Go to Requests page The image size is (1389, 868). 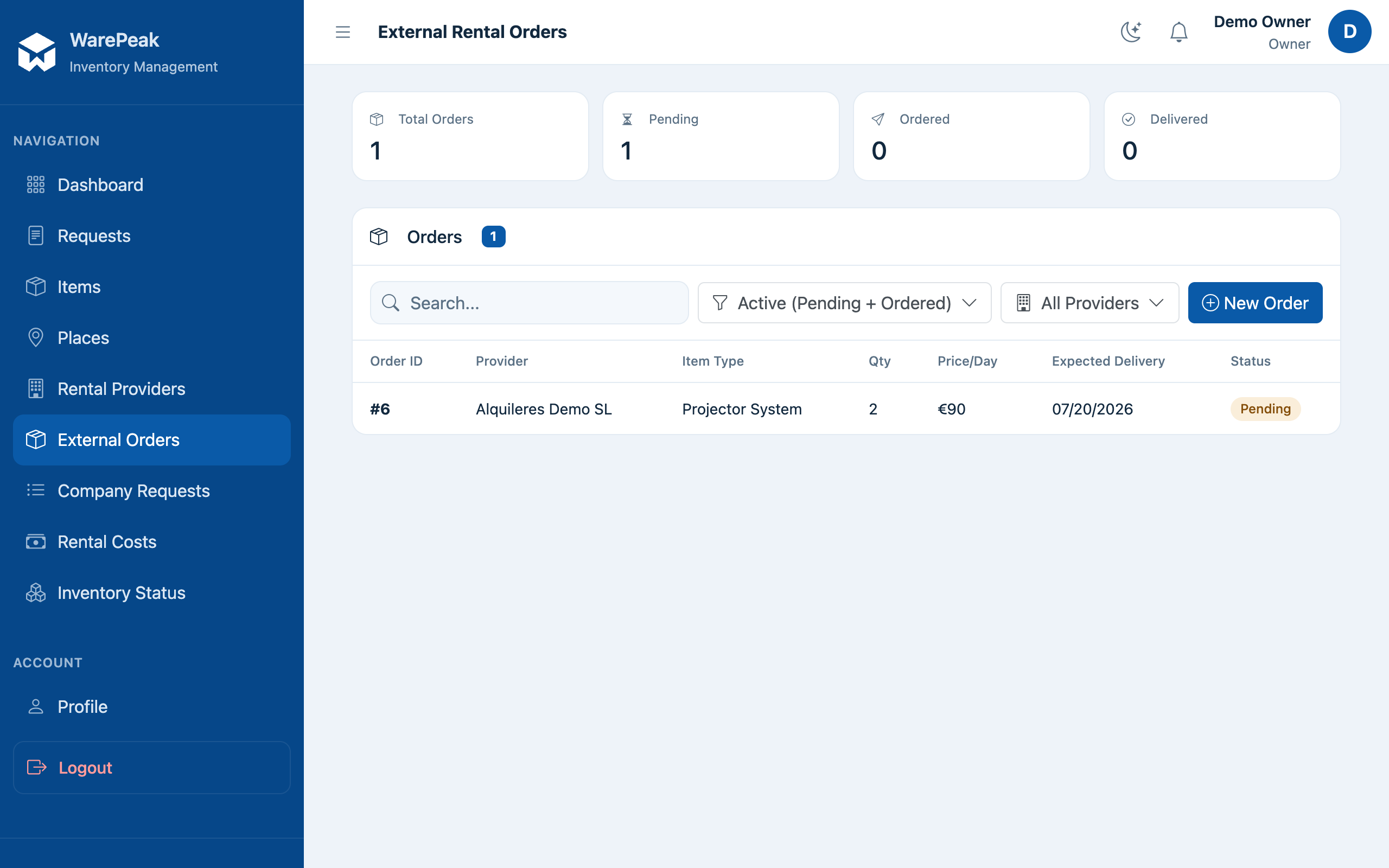tap(151, 236)
